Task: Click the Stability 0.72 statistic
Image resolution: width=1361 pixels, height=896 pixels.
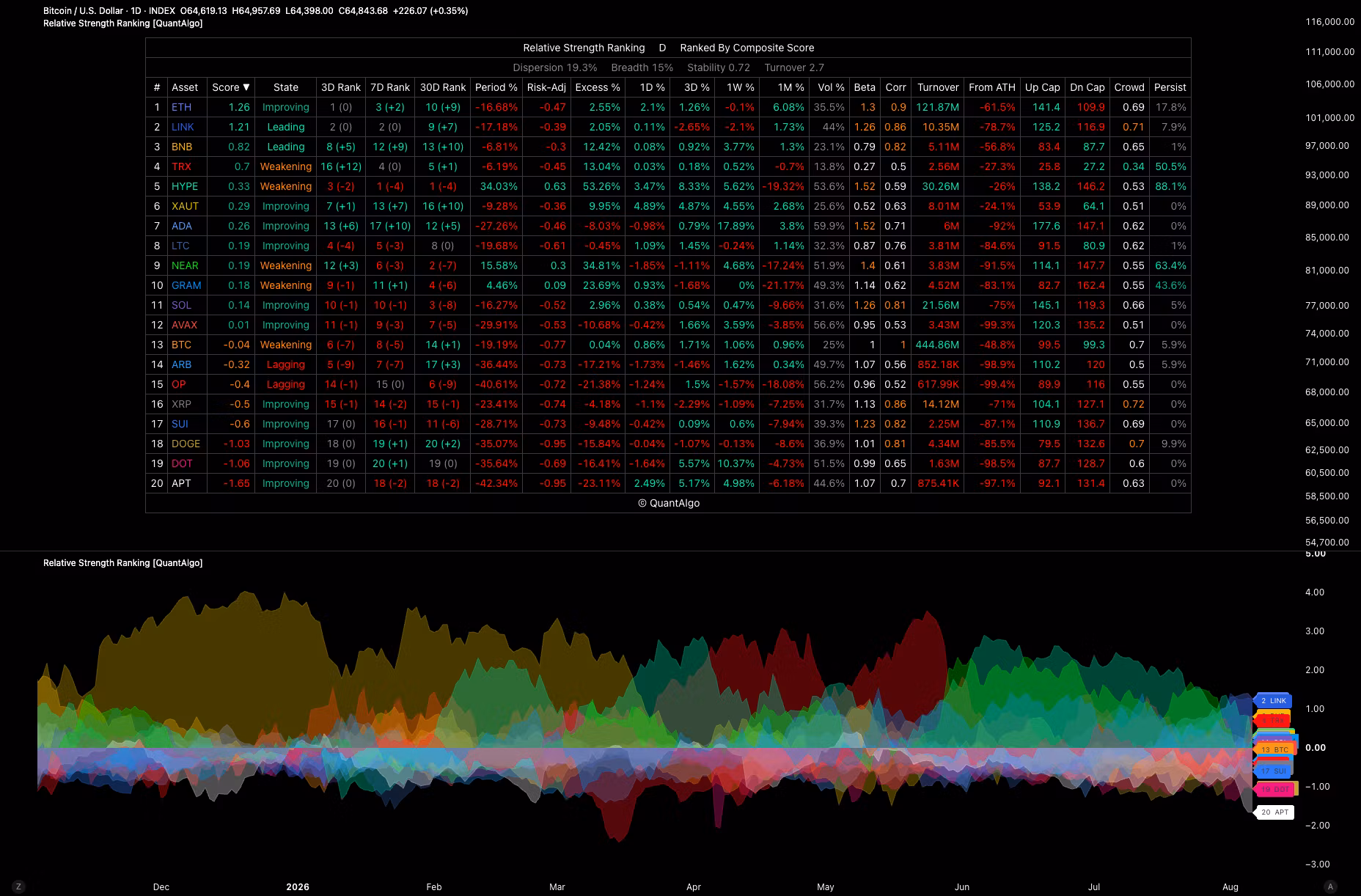Action: tap(719, 67)
